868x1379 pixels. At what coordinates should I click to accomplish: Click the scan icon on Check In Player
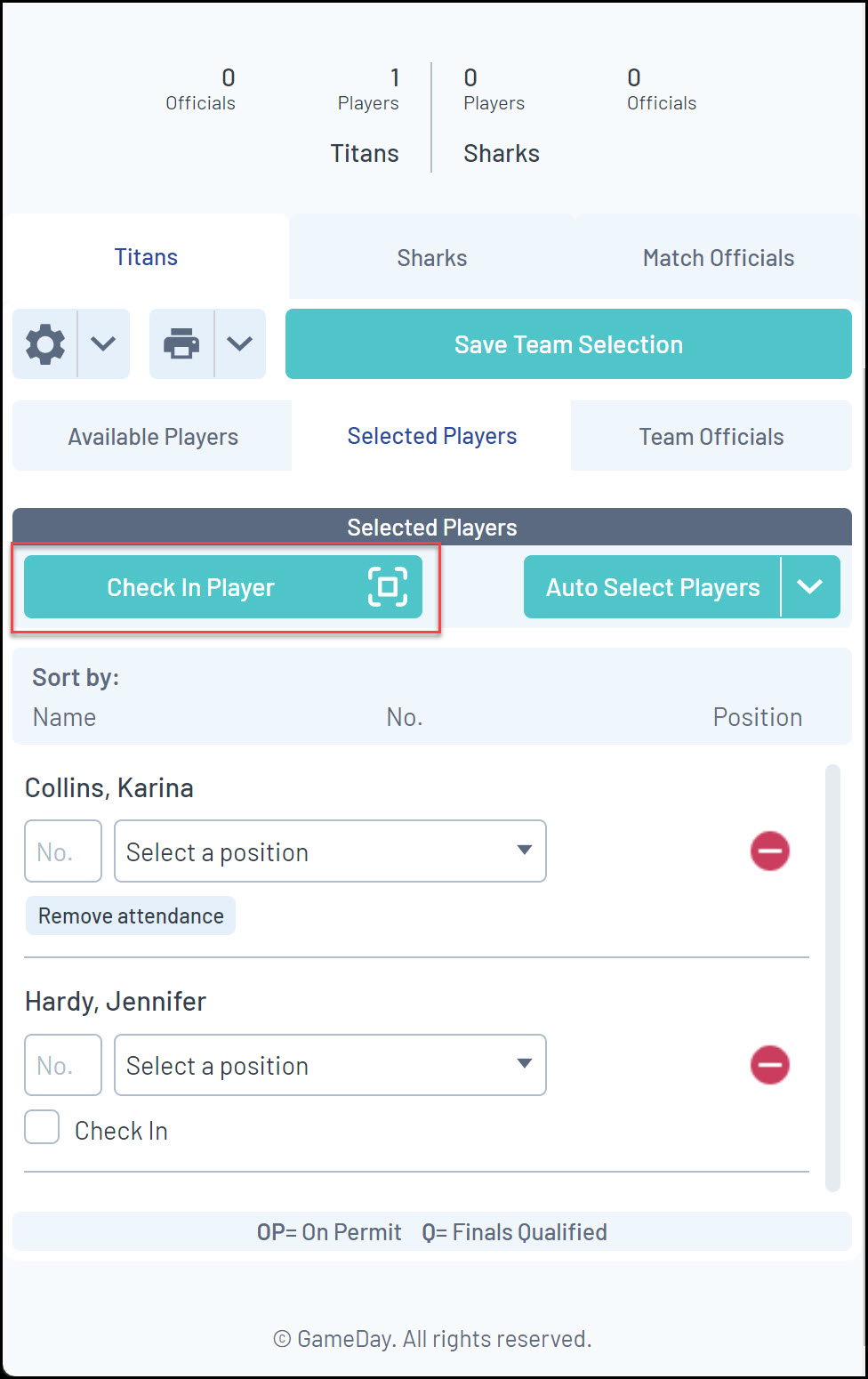[x=388, y=587]
